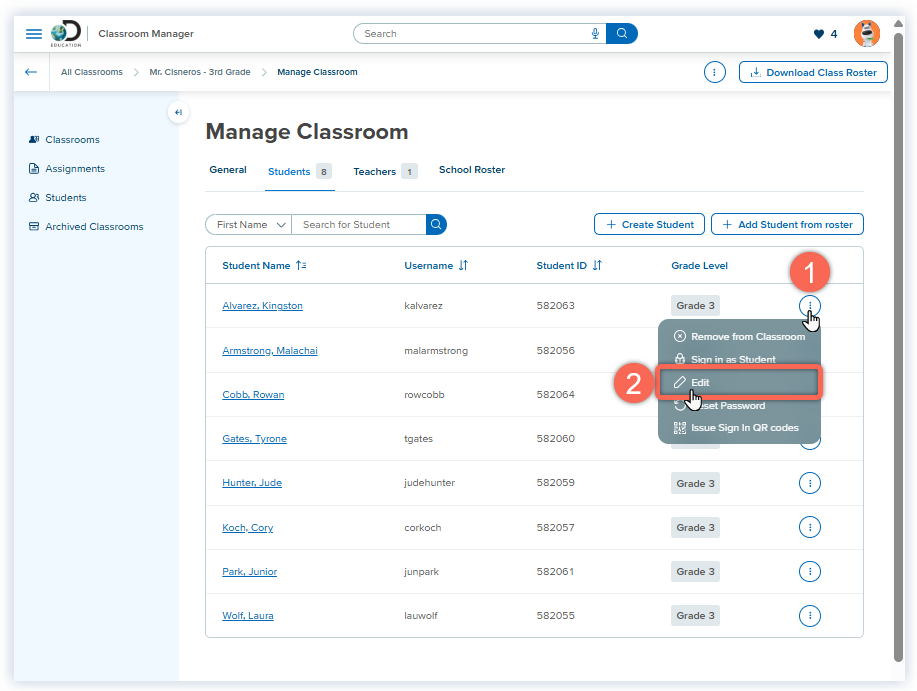Activate voice search microphone icon

click(x=595, y=33)
